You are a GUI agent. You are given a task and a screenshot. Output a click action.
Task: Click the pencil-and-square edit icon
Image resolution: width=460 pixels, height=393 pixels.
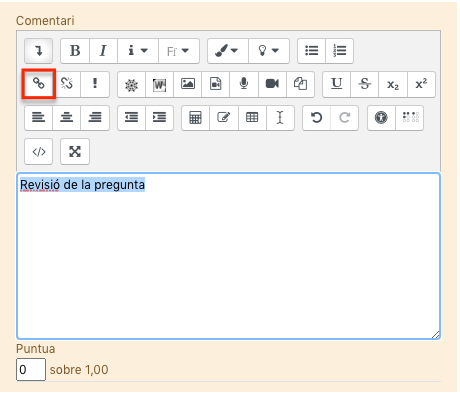[224, 118]
